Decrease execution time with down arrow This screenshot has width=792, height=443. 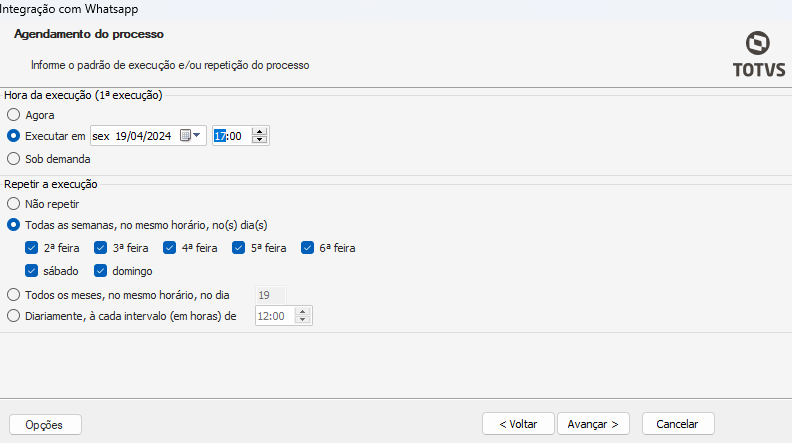tap(260, 140)
